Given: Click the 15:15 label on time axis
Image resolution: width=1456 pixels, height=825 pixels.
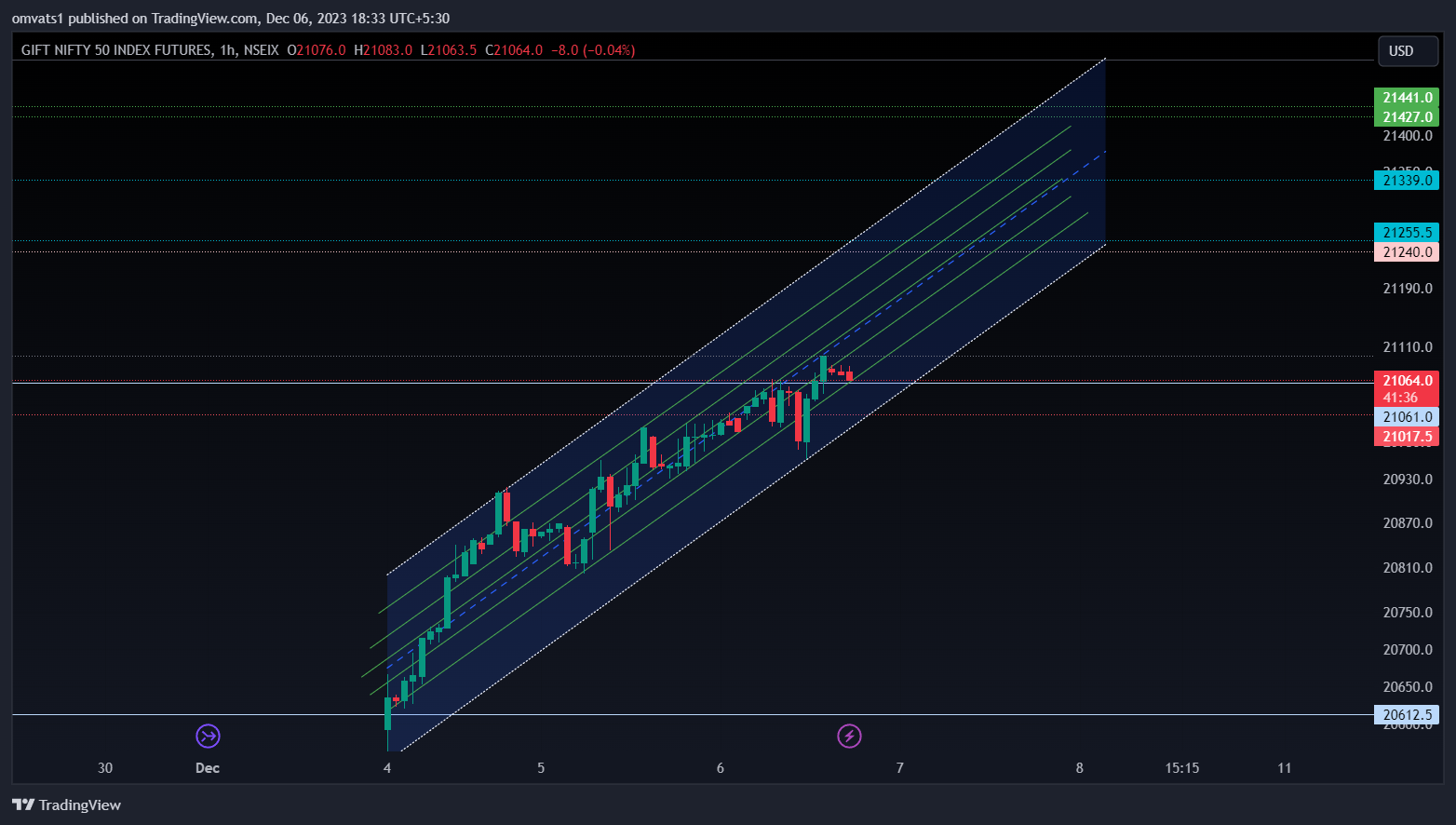Looking at the screenshot, I should pos(1181,768).
